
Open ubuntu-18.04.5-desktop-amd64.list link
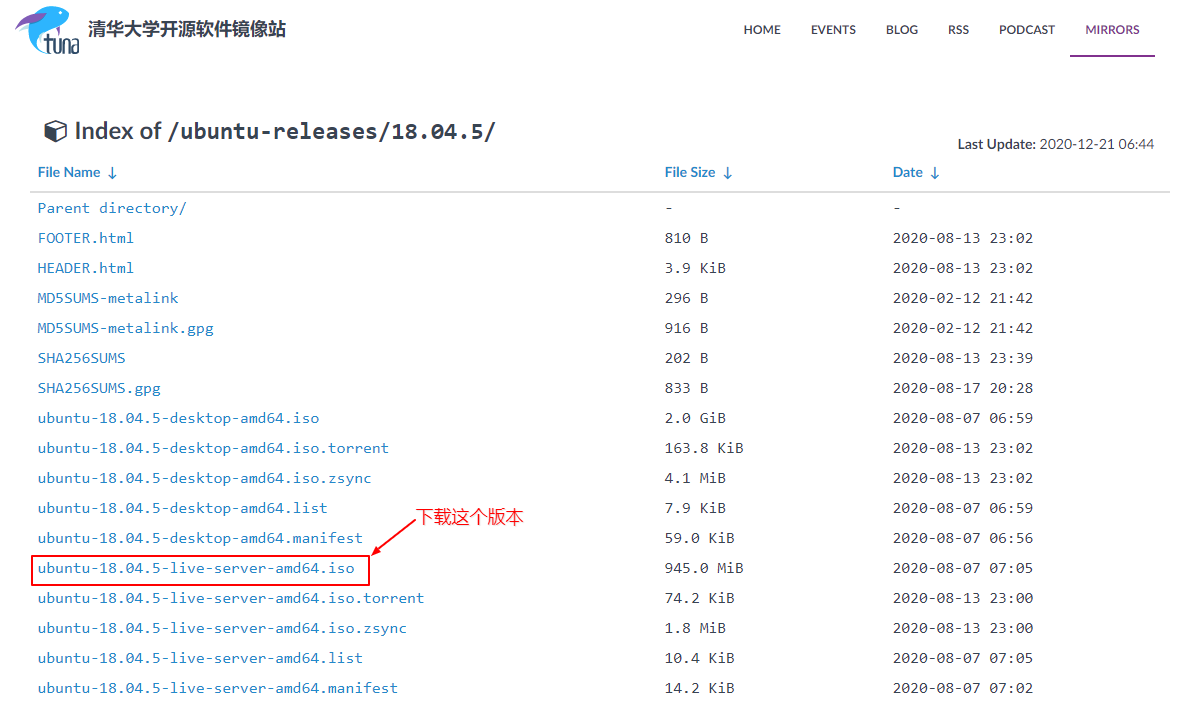pyautogui.click(x=183, y=508)
